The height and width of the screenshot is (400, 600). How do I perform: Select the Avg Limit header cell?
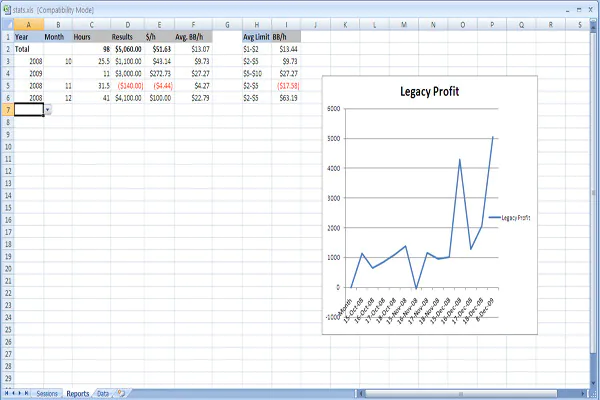257,37
